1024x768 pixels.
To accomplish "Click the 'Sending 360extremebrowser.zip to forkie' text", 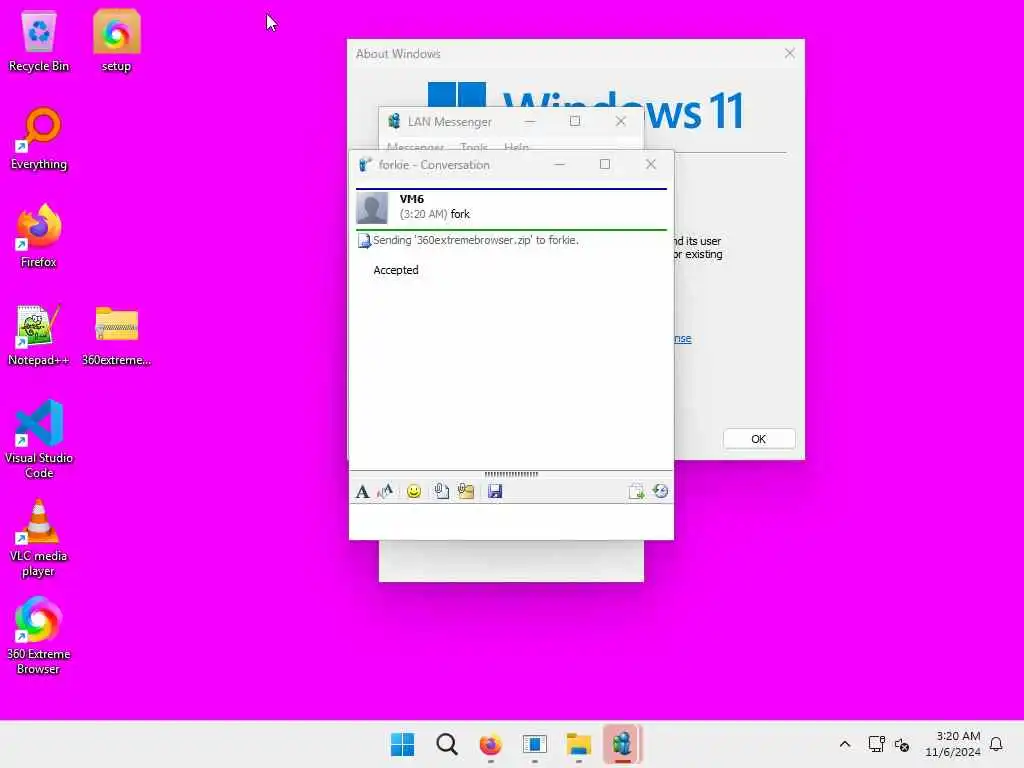I will (475, 240).
